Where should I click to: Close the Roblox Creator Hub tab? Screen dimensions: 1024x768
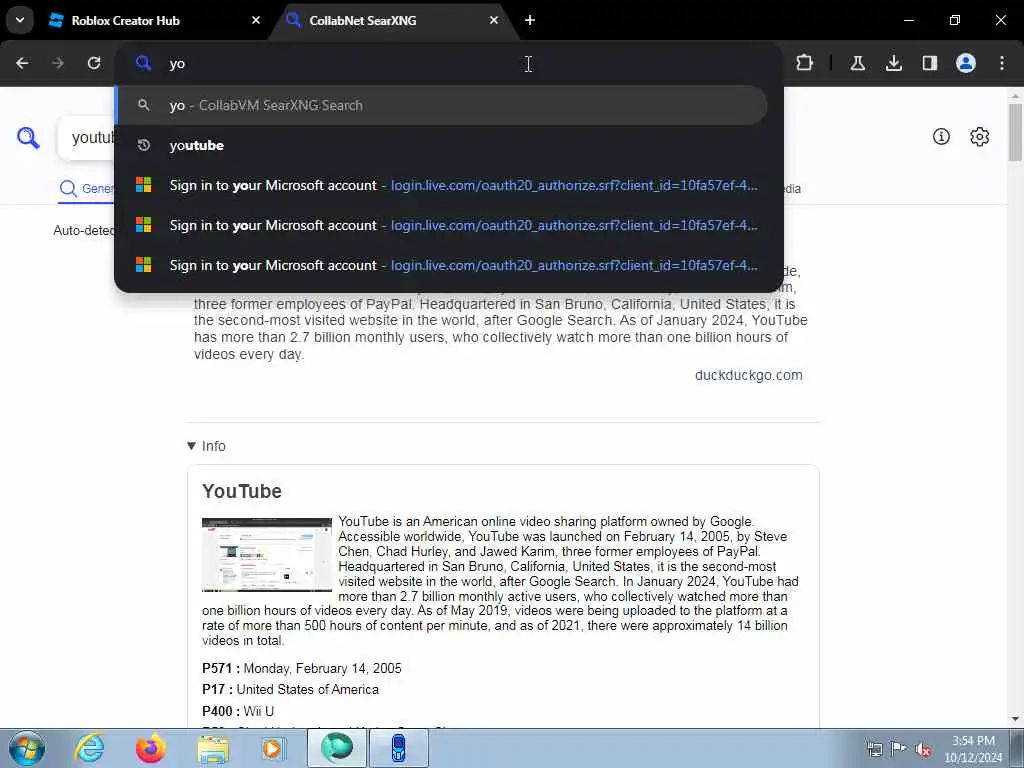click(x=255, y=20)
